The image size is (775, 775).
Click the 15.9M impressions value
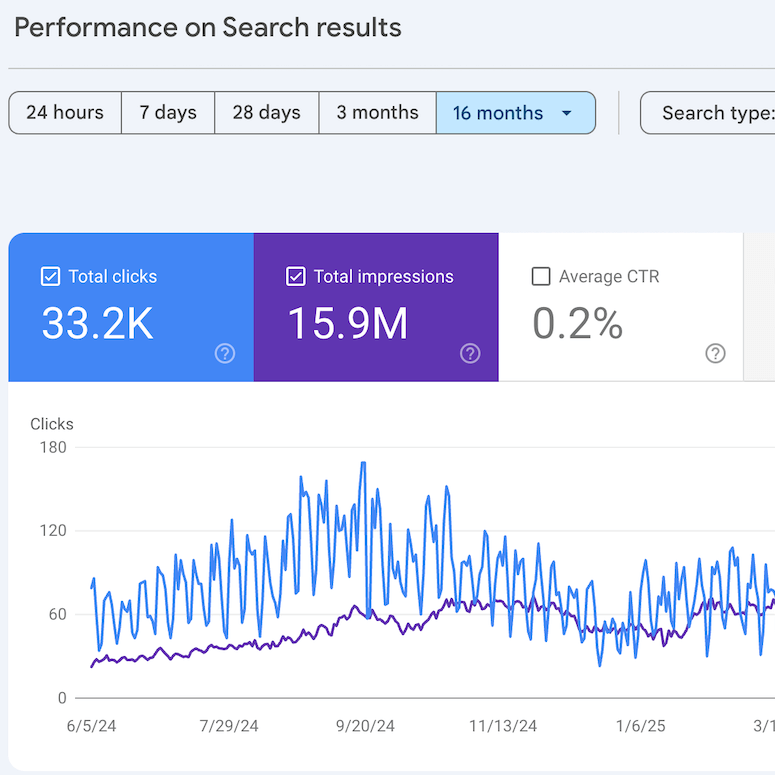[x=348, y=323]
